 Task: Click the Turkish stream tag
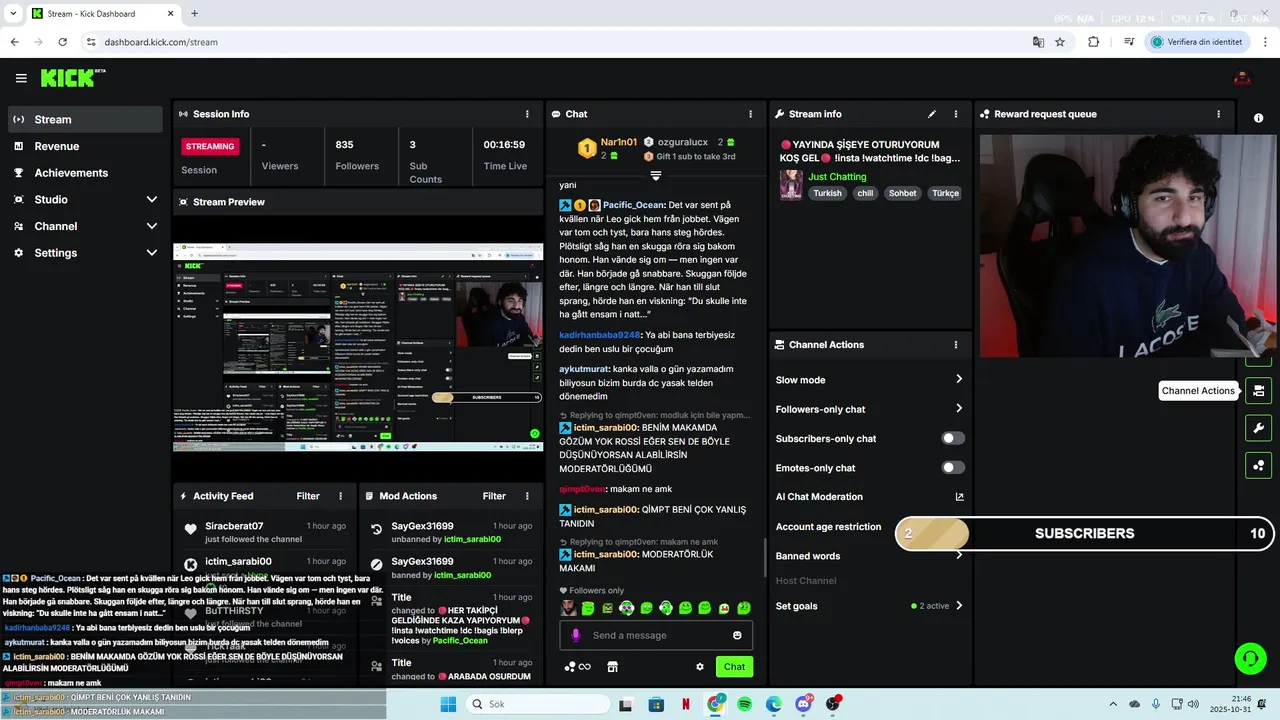click(x=827, y=193)
